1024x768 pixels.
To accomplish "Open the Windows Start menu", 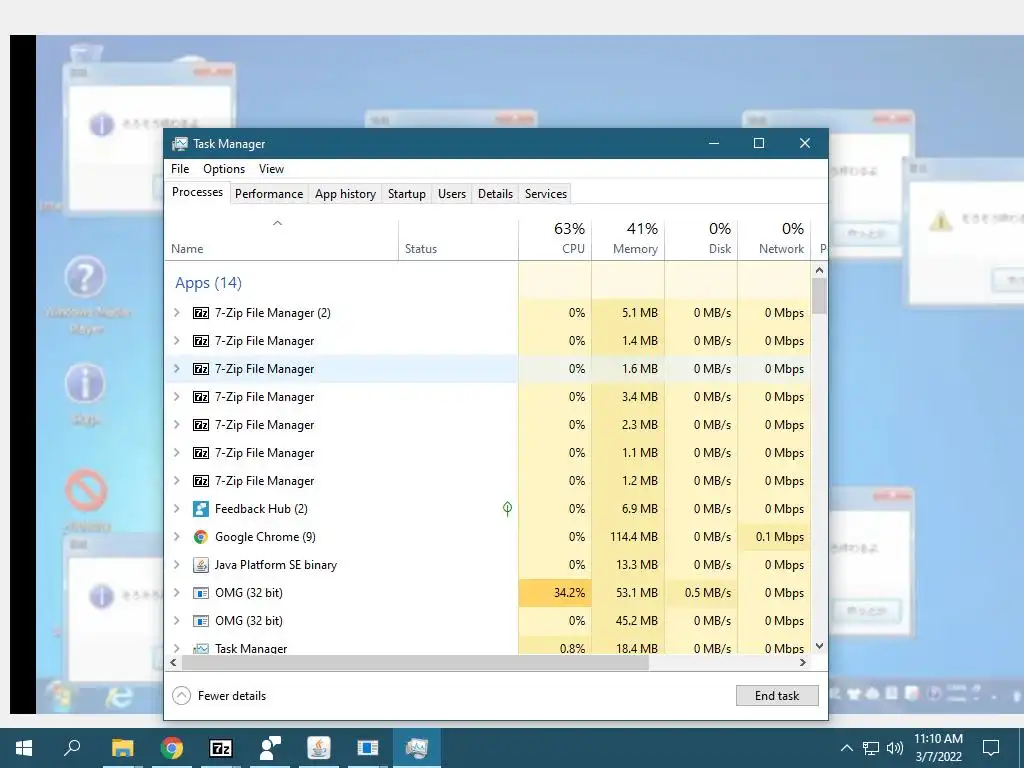I will pyautogui.click(x=24, y=748).
